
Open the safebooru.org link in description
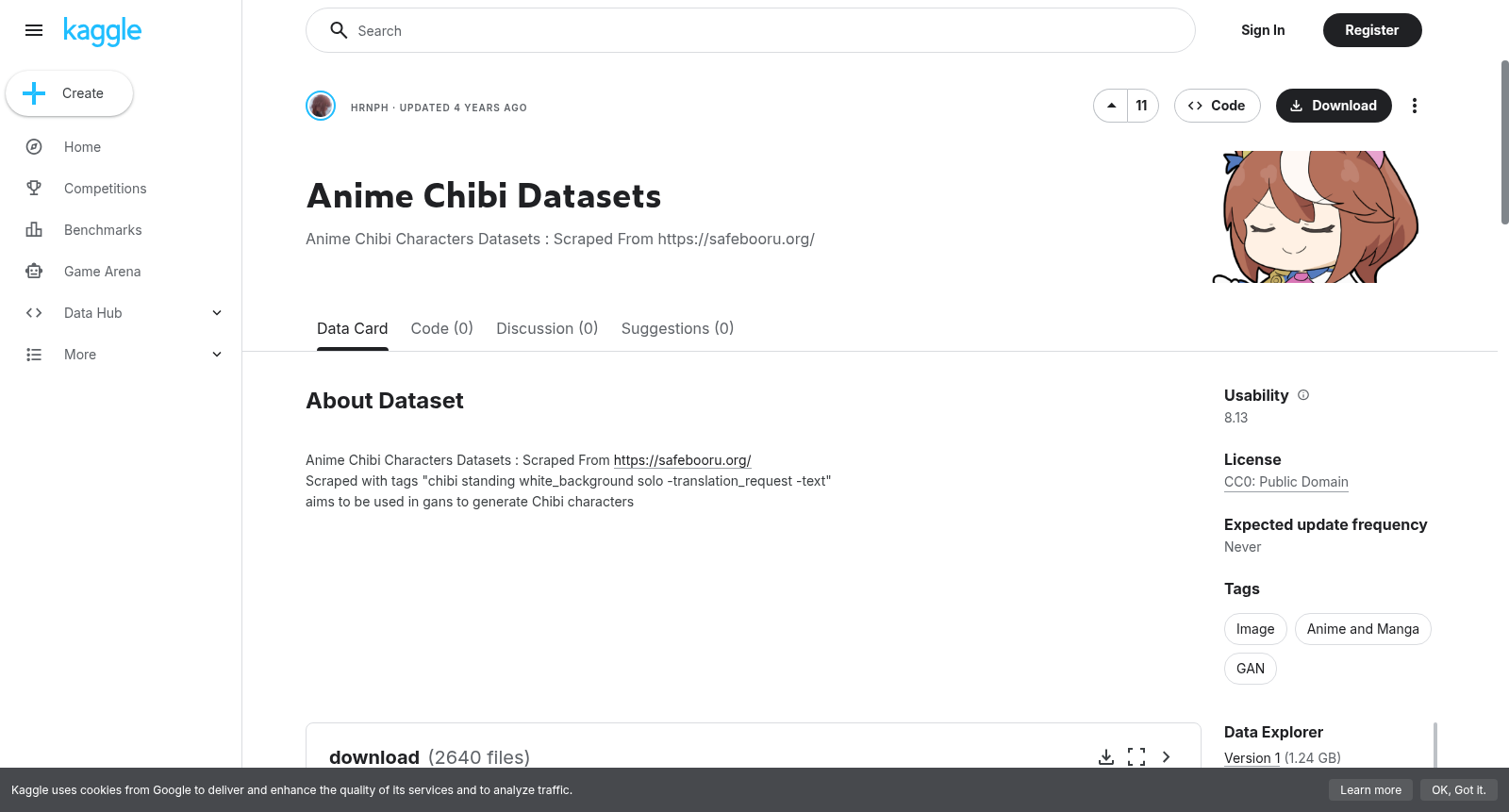682,460
